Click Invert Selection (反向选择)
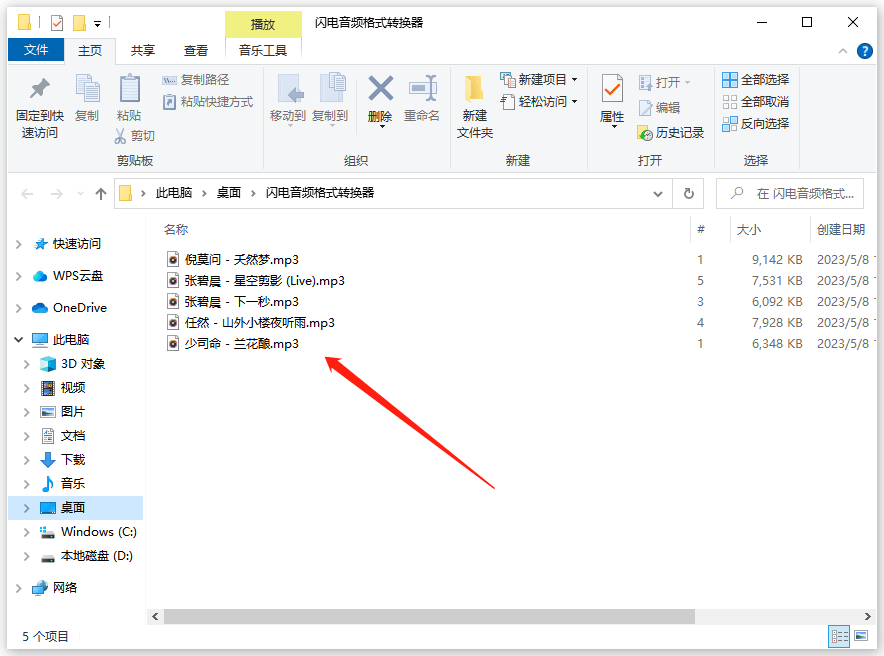Image resolution: width=884 pixels, height=656 pixels. click(755, 123)
